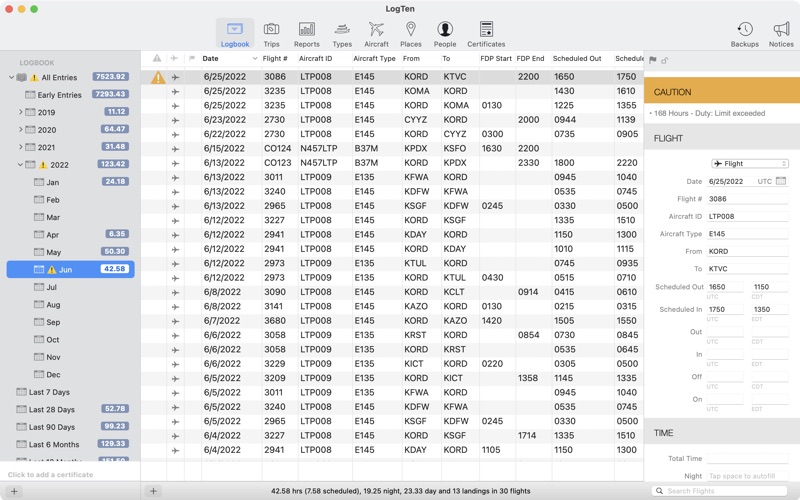This screenshot has width=800, height=500.
Task: Click the warning column header icon
Action: 157,58
